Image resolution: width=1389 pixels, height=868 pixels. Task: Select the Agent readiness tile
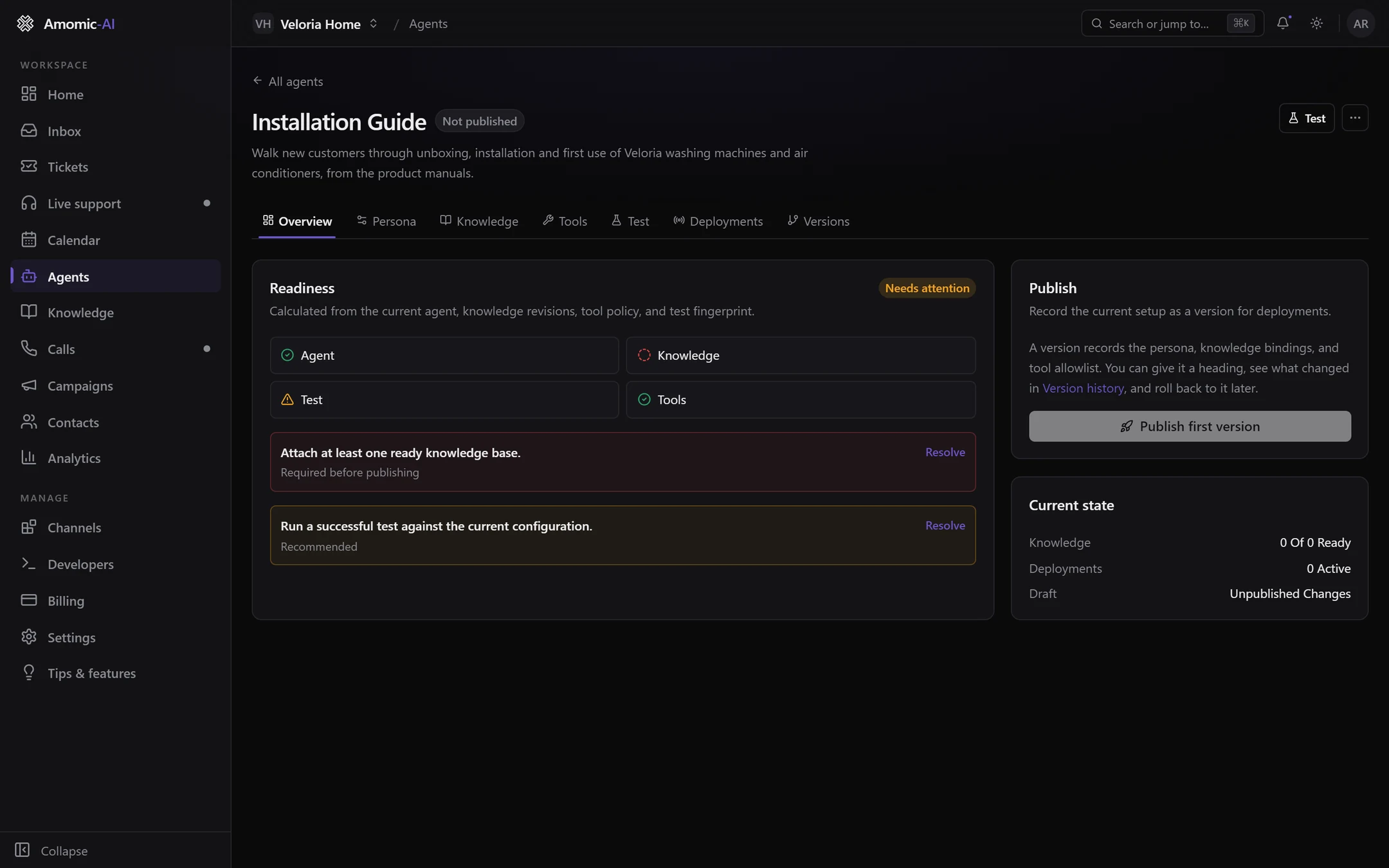coord(444,355)
